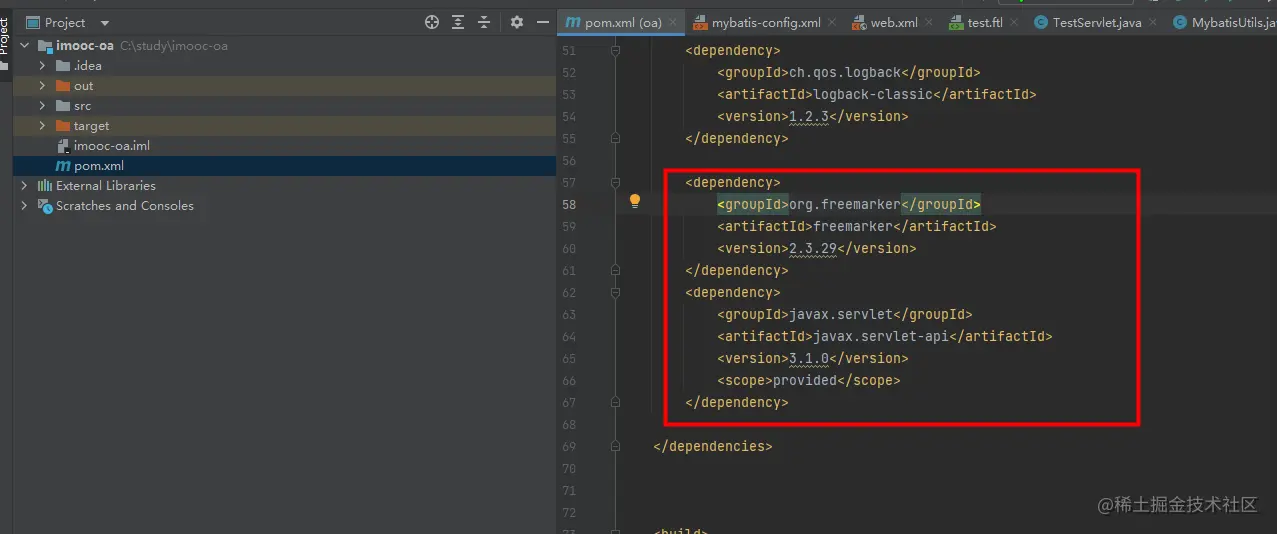Click the imooc-oa module folder icon
This screenshot has height=534, width=1277.
[45, 46]
